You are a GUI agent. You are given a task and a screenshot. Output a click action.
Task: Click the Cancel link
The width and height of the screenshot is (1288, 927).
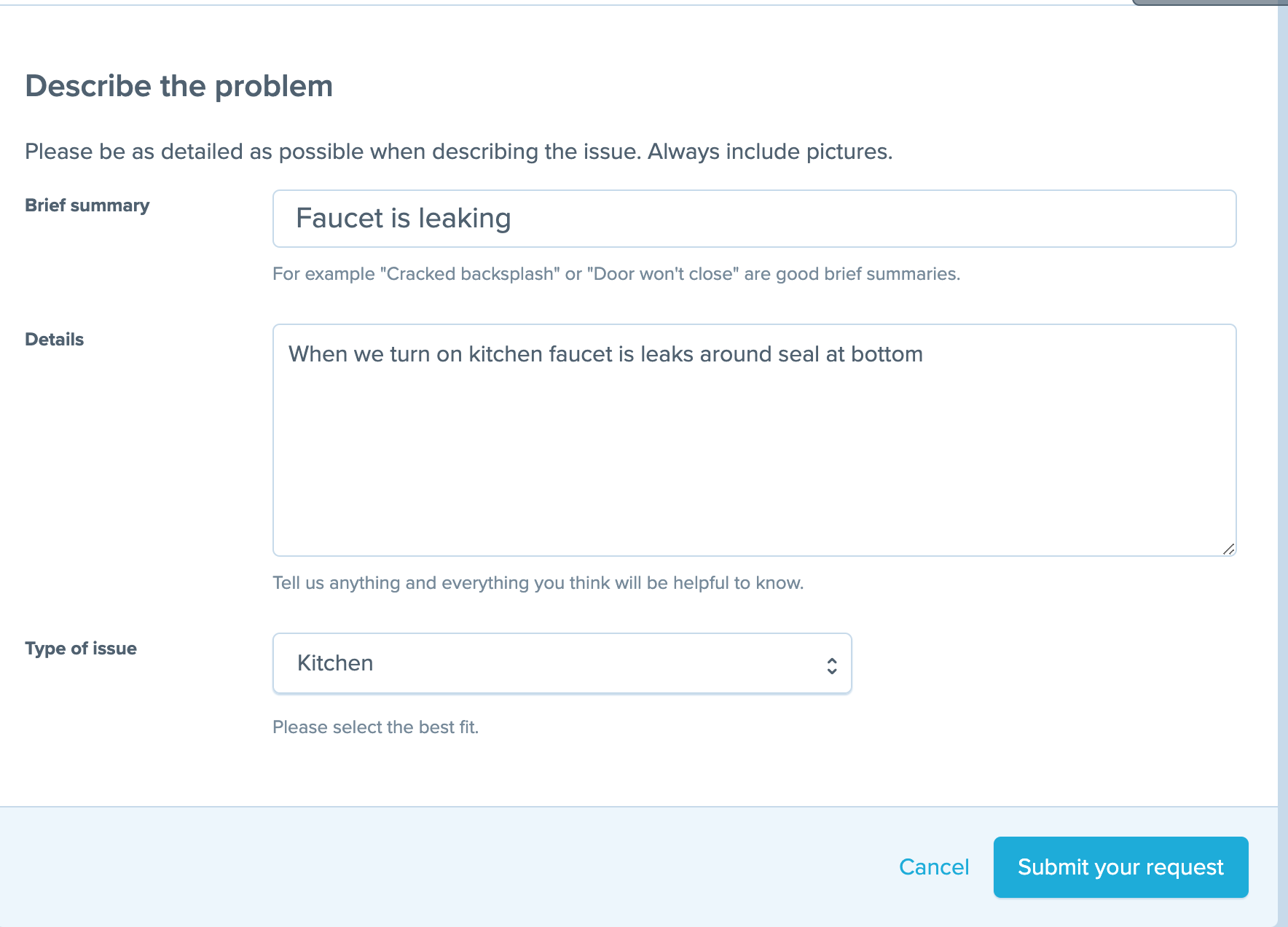coord(934,867)
